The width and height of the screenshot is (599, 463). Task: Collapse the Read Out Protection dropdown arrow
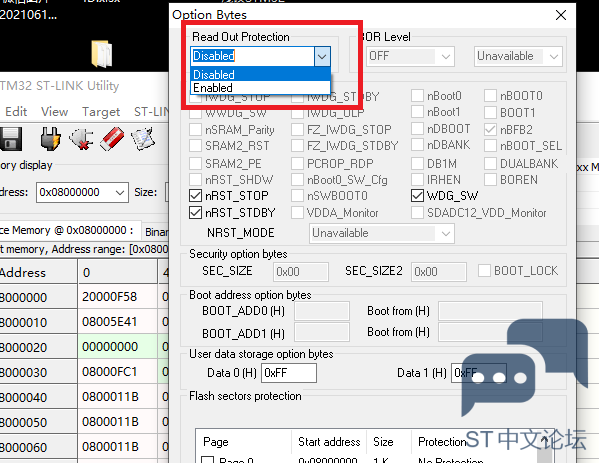point(322,57)
